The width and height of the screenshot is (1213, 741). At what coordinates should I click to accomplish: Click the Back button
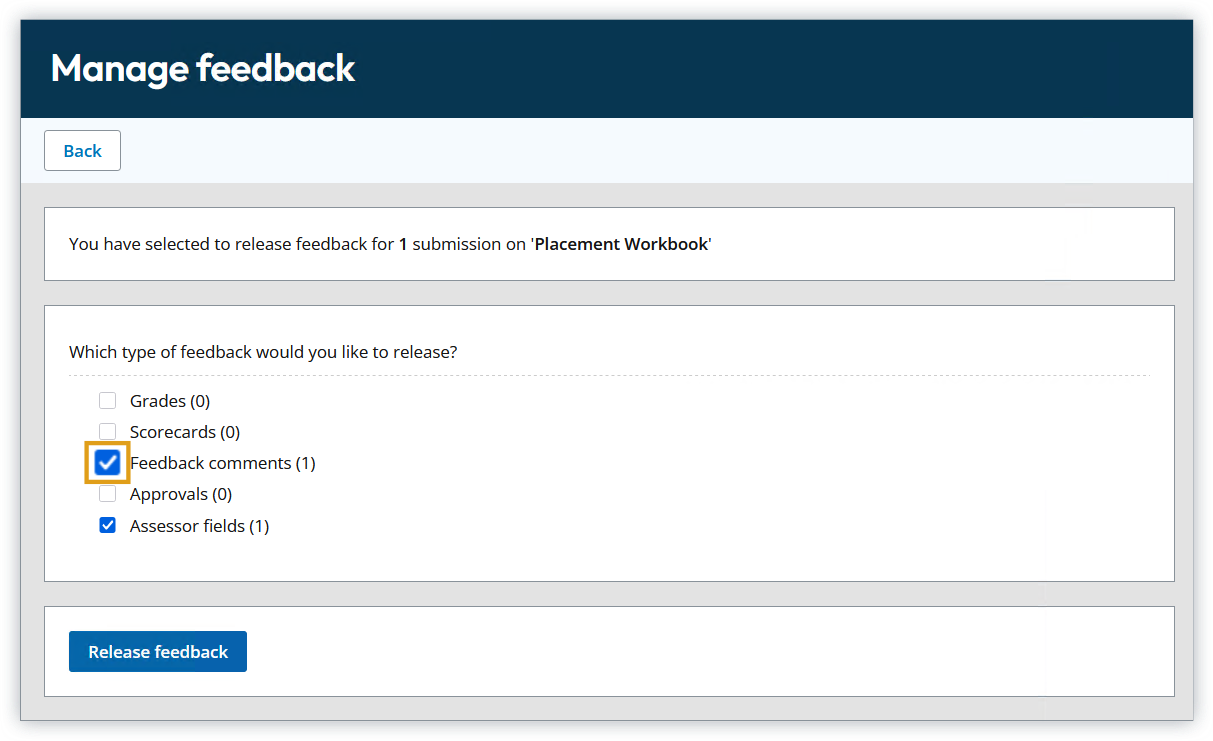click(x=82, y=151)
